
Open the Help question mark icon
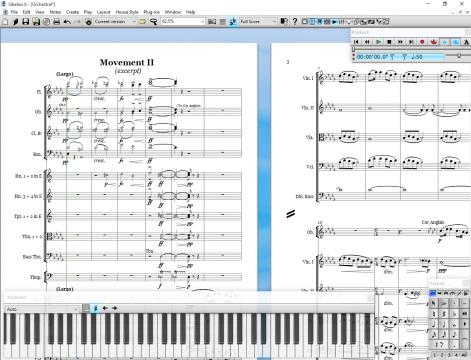click(x=294, y=22)
